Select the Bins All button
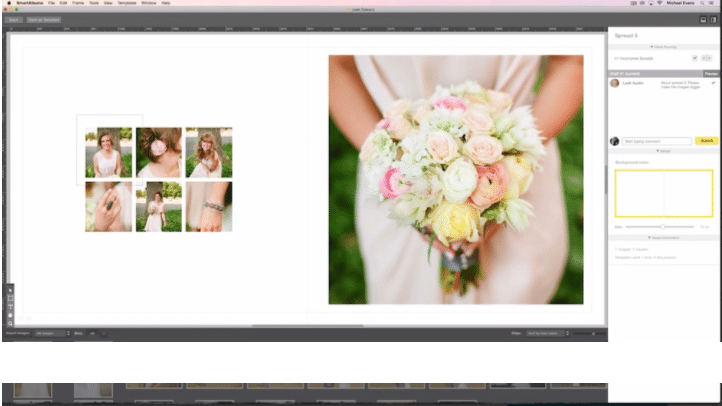Screen dimensions: 722x406 [x=92, y=333]
